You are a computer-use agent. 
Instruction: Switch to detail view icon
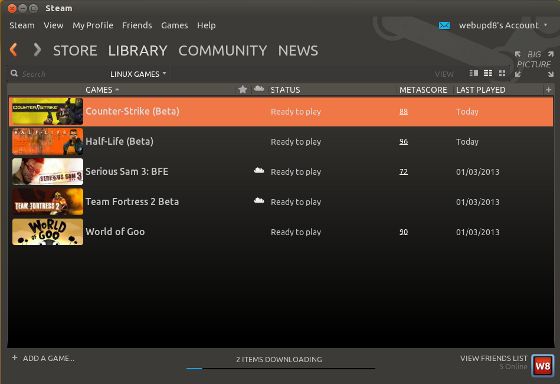tap(474, 73)
